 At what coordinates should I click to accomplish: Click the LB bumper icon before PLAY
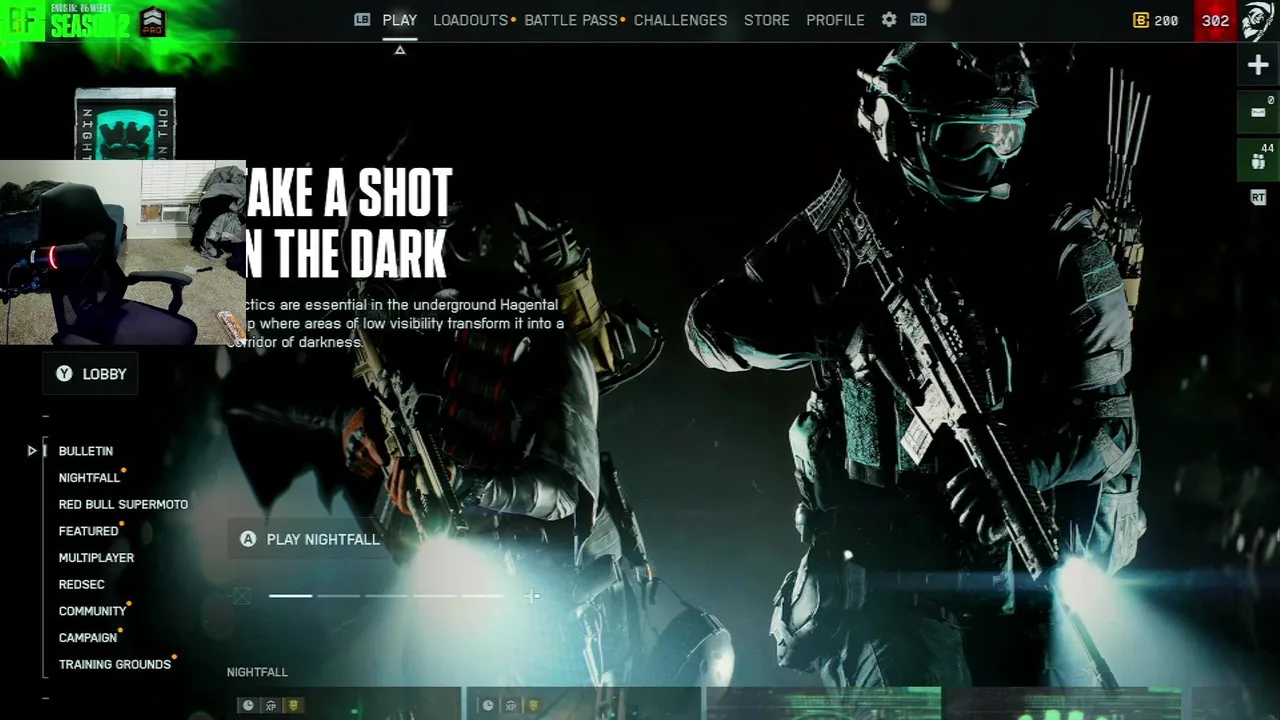362,20
